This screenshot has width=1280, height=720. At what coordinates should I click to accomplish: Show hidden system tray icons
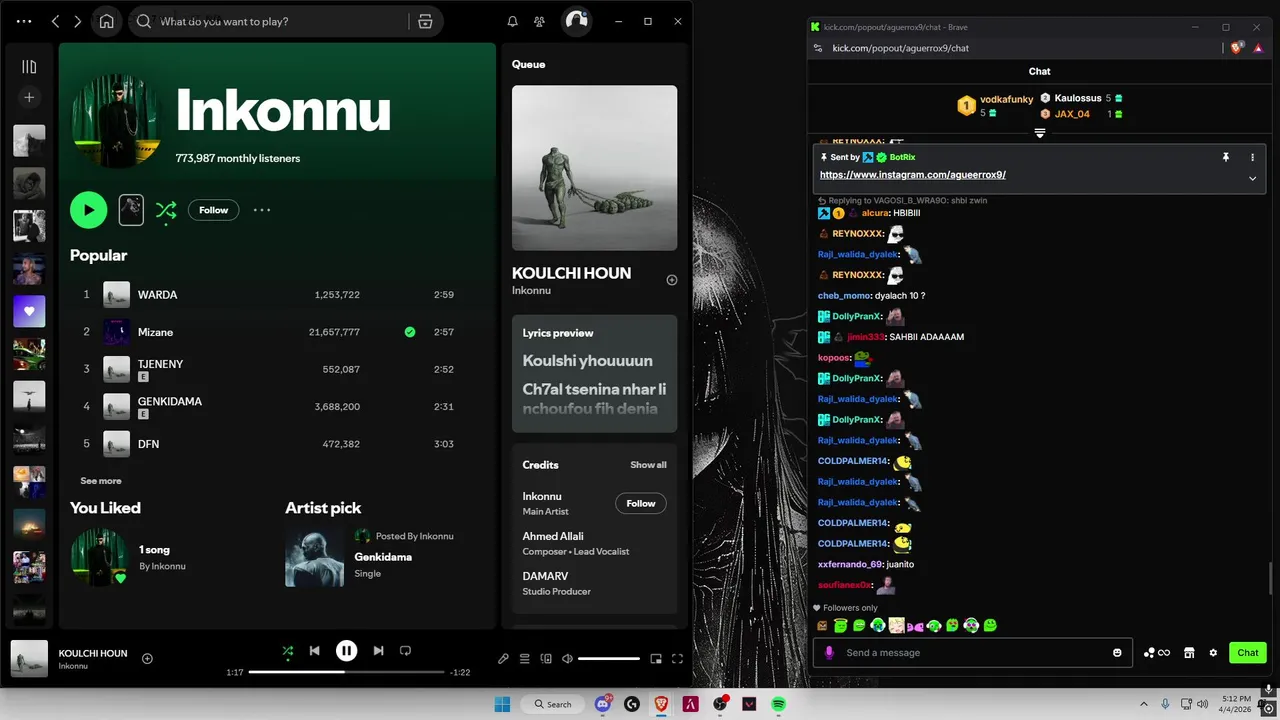[x=1143, y=704]
